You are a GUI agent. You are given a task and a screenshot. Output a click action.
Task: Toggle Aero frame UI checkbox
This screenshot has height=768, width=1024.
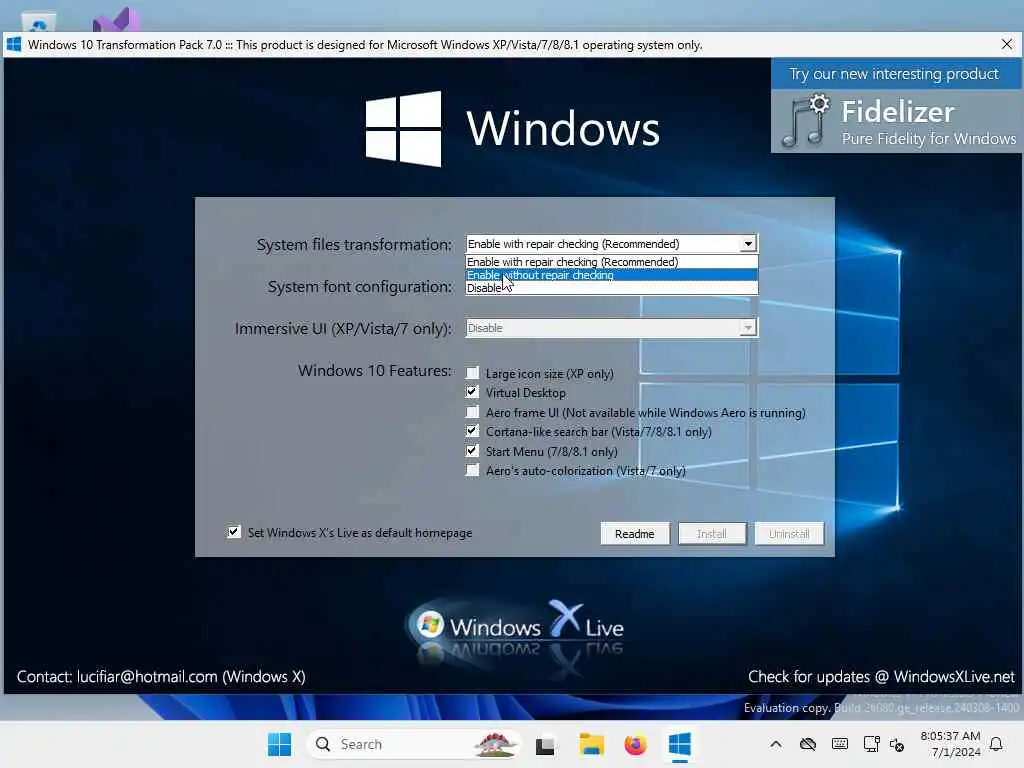(472, 411)
